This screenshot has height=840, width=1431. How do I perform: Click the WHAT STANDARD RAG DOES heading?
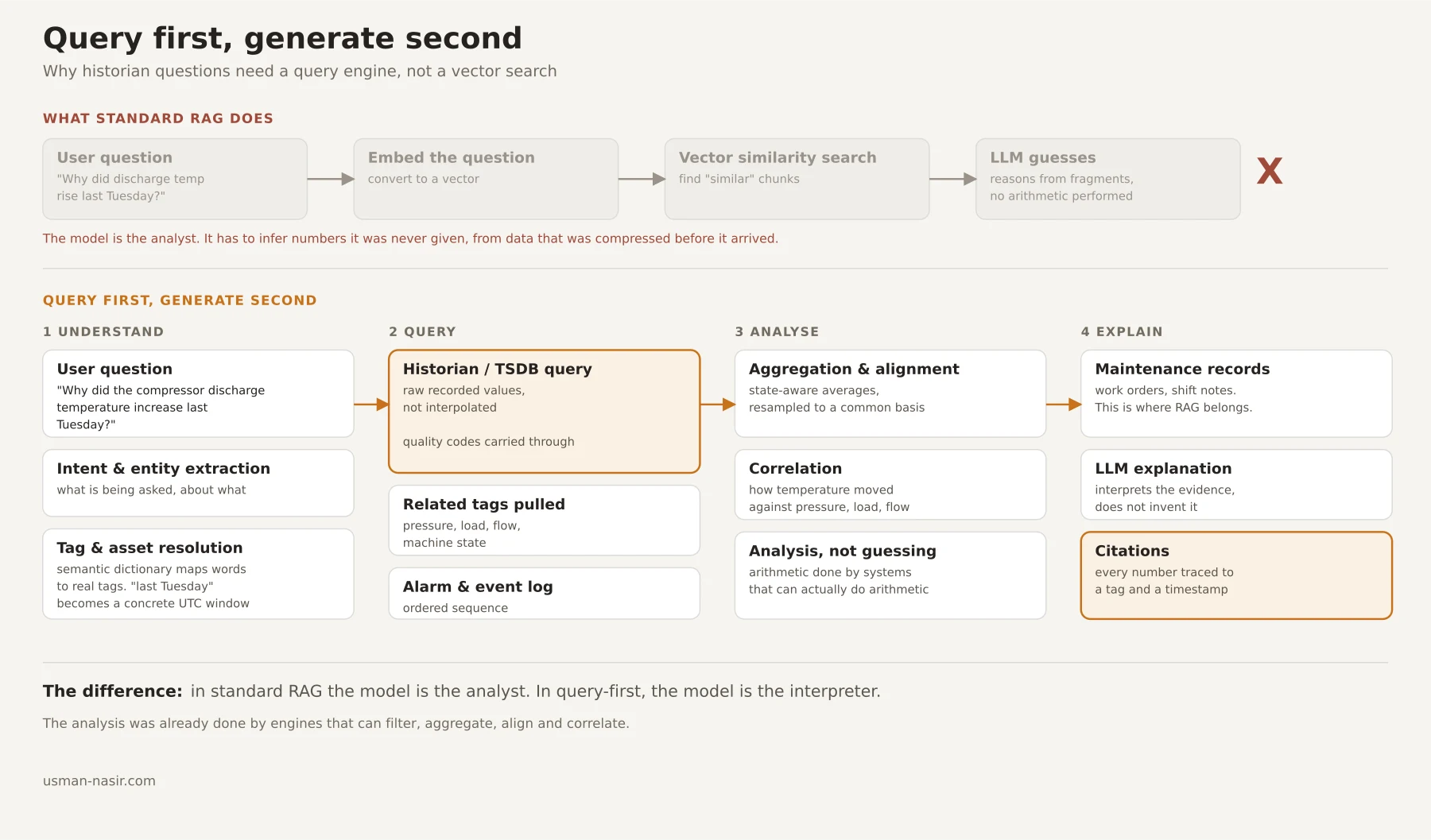158,118
